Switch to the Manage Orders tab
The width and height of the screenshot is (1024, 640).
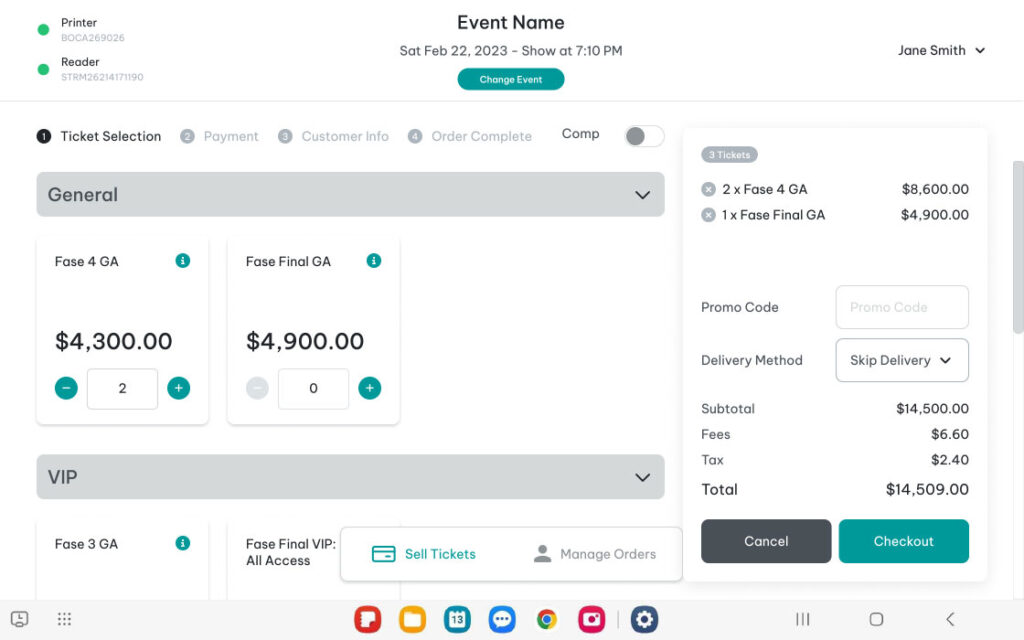[x=595, y=554]
